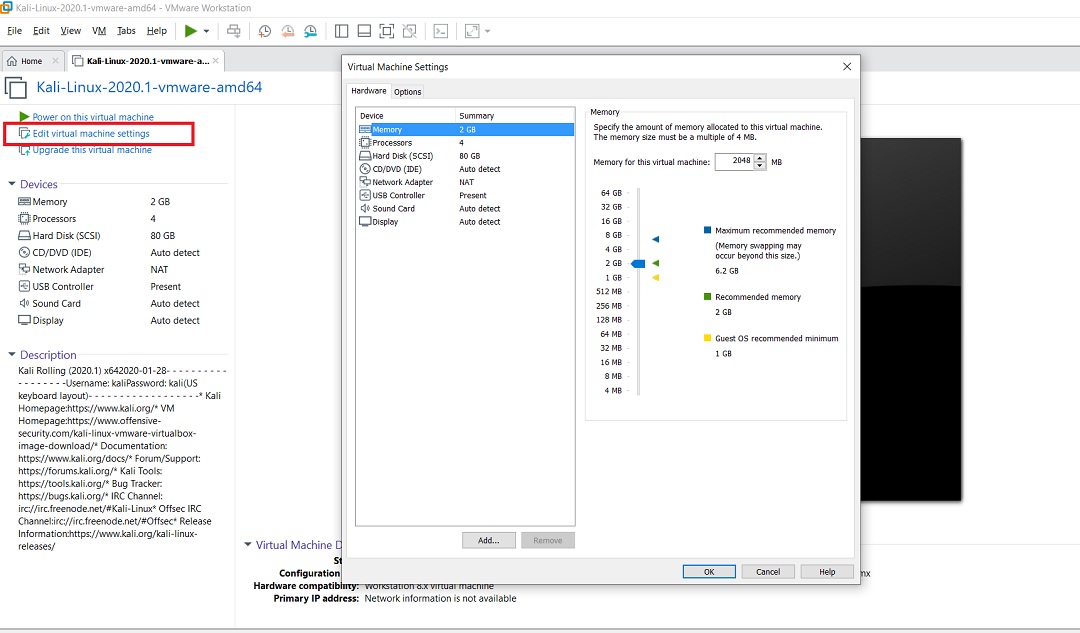The image size is (1080, 633).
Task: Open the File menu
Action: (14, 31)
